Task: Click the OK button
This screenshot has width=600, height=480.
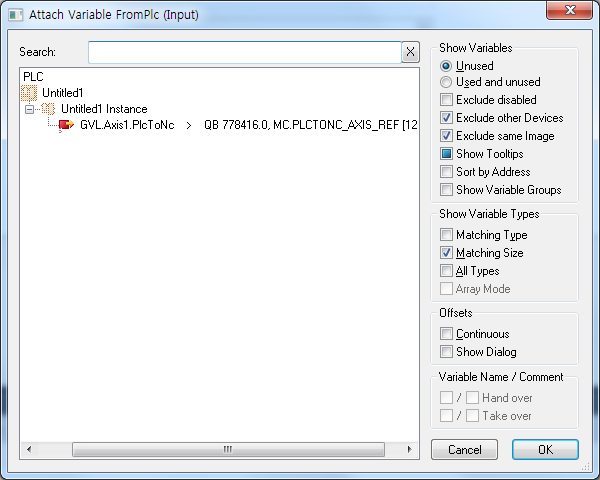Action: click(x=545, y=449)
